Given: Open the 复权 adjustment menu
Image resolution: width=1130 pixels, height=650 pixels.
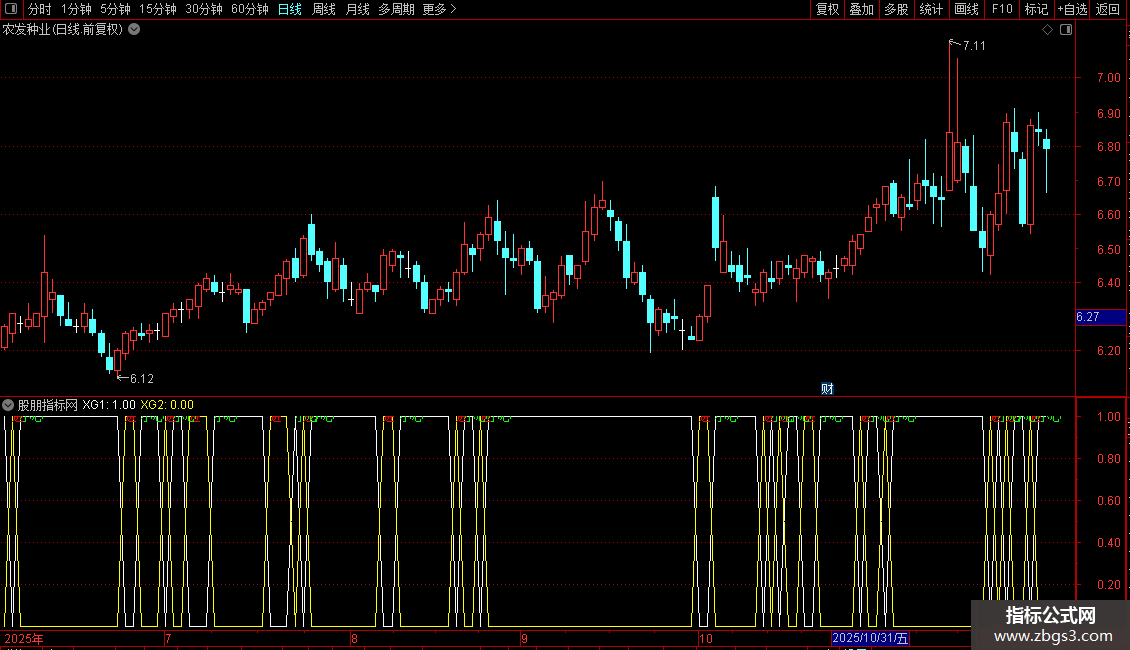Looking at the screenshot, I should [x=827, y=9].
